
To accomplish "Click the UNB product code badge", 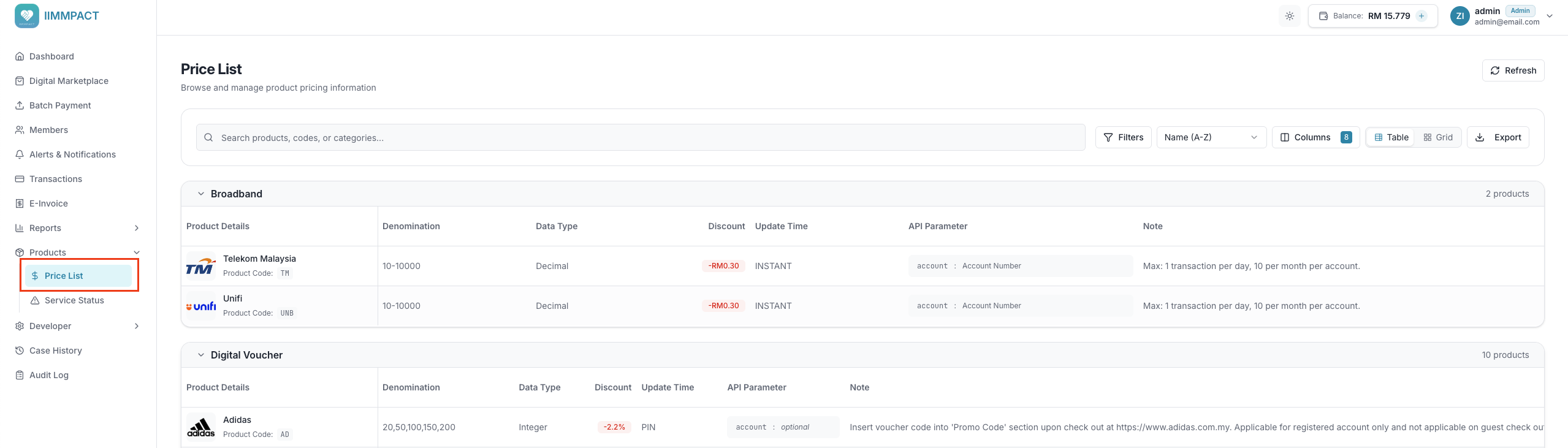I will tap(287, 313).
